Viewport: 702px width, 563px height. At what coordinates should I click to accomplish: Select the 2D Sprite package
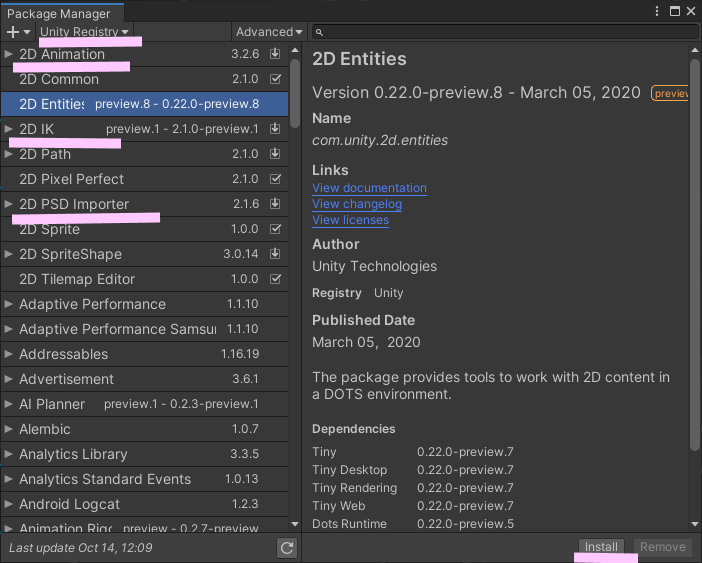pyautogui.click(x=145, y=229)
